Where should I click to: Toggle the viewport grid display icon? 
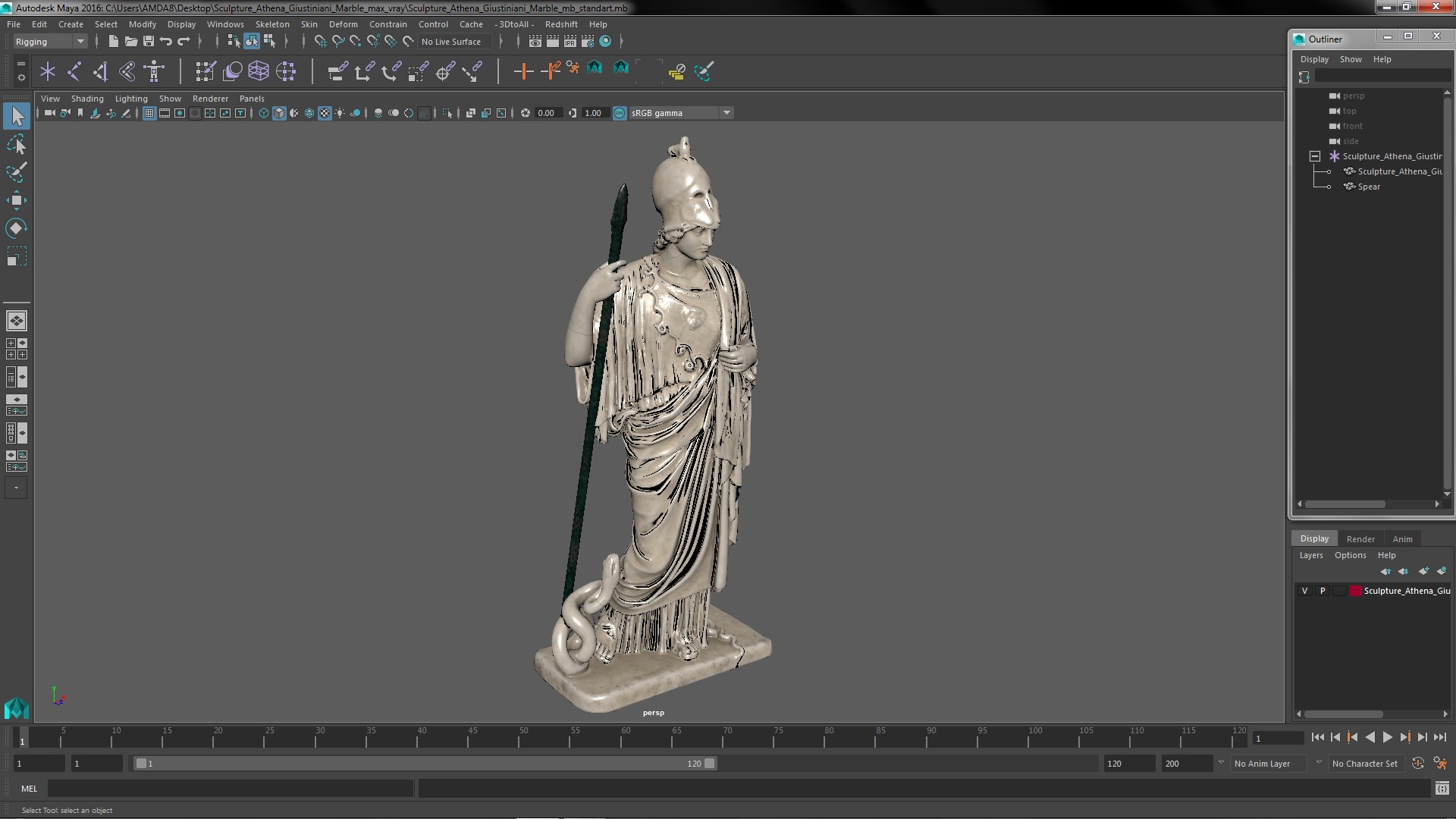point(149,113)
